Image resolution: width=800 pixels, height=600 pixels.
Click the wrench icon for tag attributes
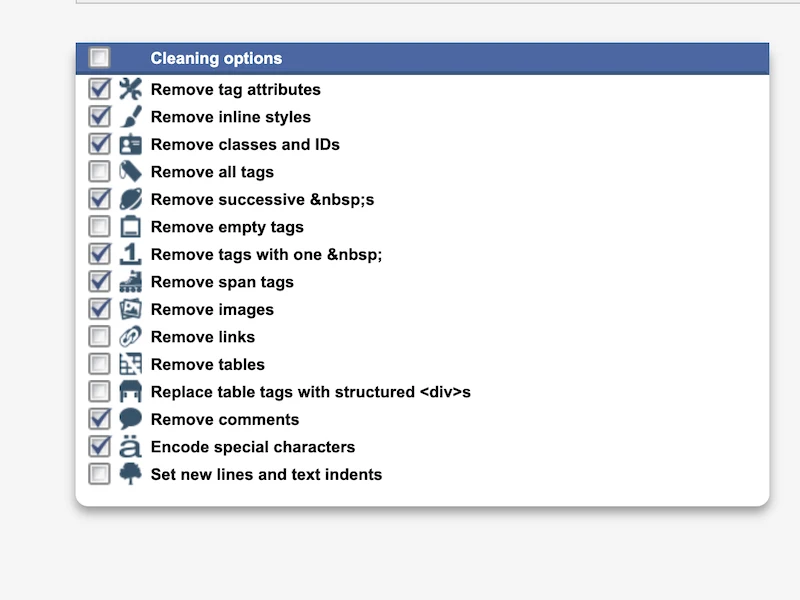tap(131, 89)
